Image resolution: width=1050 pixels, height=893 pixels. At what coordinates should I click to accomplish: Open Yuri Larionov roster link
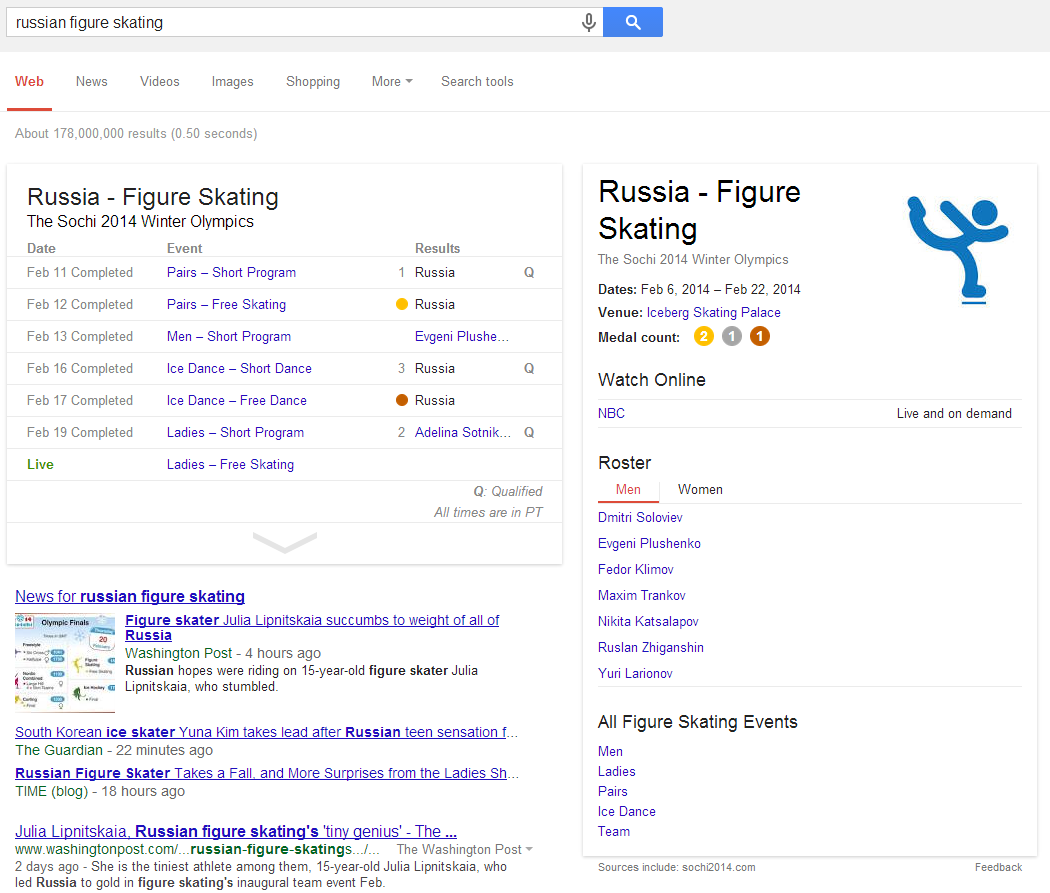pyautogui.click(x=635, y=673)
